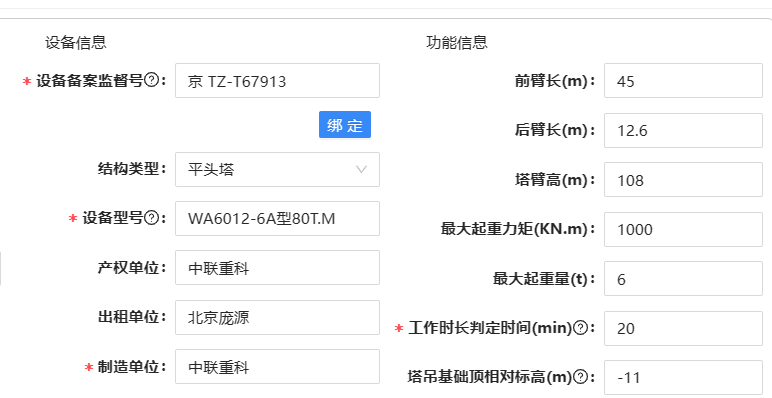Select the 后臂长(m) field showing 12.6
Image resolution: width=772 pixels, height=398 pixels.
pos(683,130)
